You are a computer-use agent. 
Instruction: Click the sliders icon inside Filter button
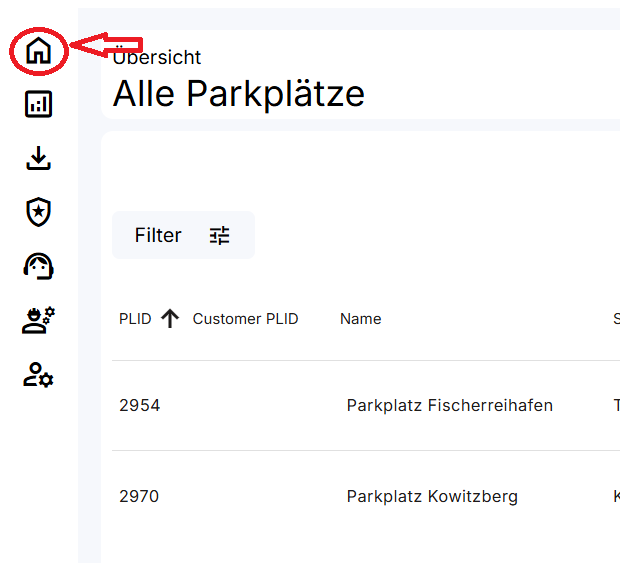[219, 235]
